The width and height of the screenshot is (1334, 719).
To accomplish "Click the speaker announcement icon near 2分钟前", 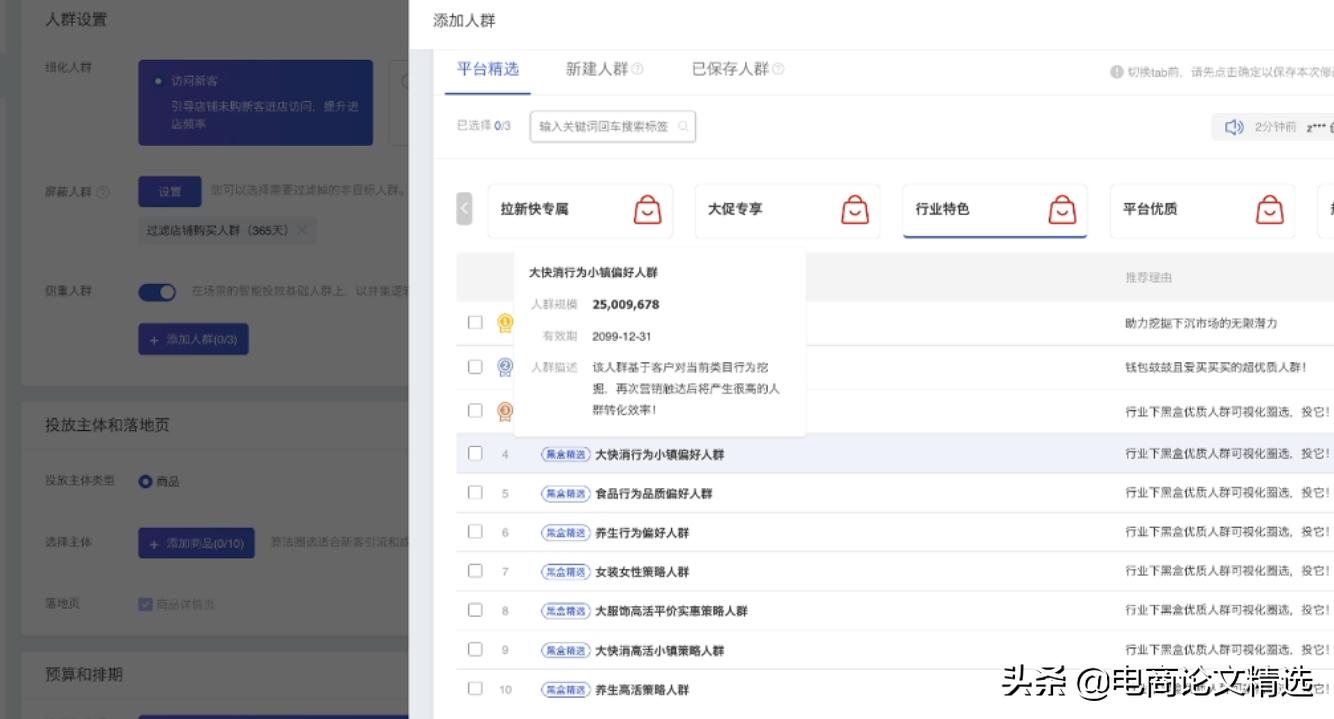I will [1234, 126].
